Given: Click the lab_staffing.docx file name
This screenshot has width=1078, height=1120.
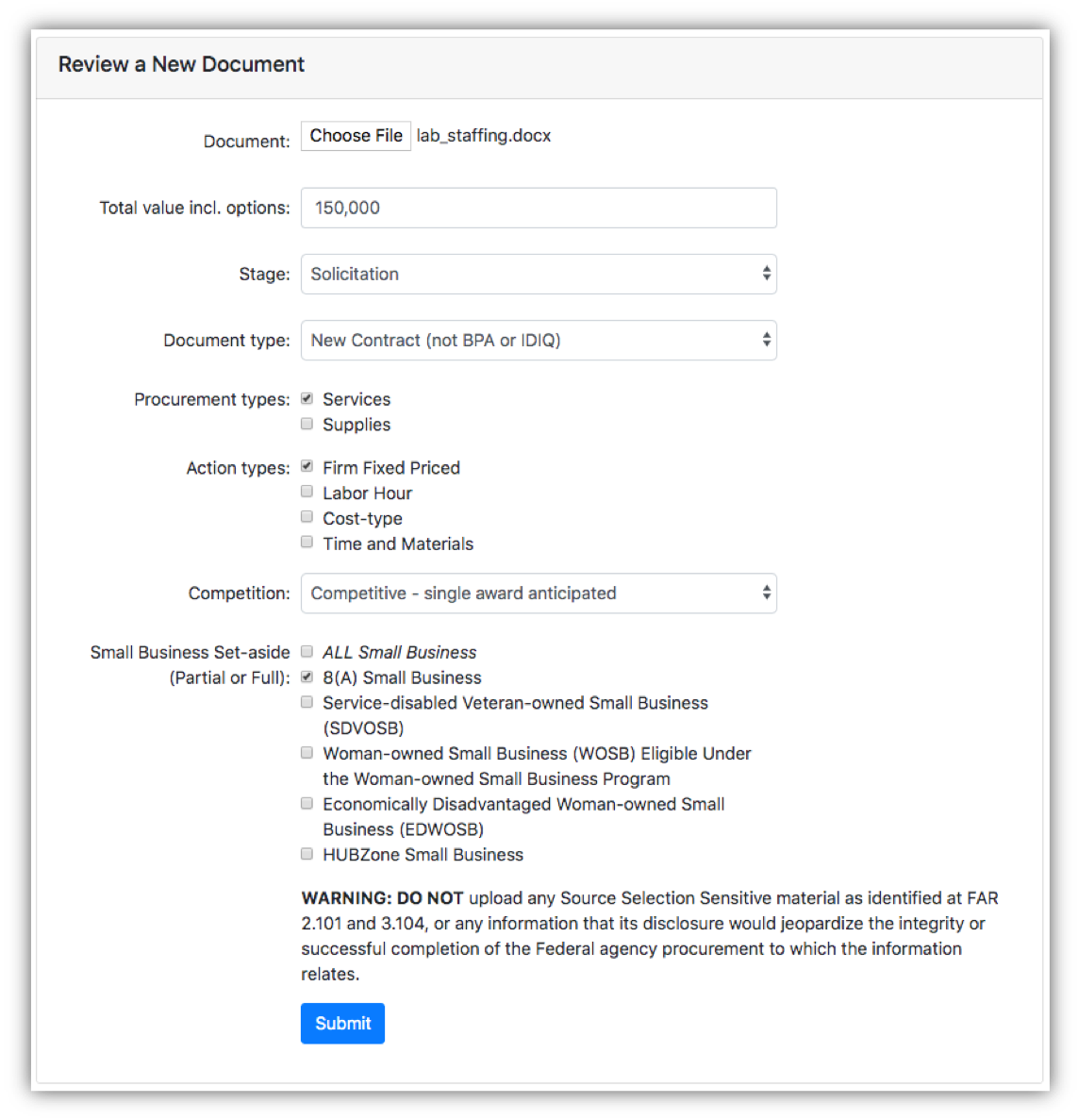Looking at the screenshot, I should coord(484,136).
